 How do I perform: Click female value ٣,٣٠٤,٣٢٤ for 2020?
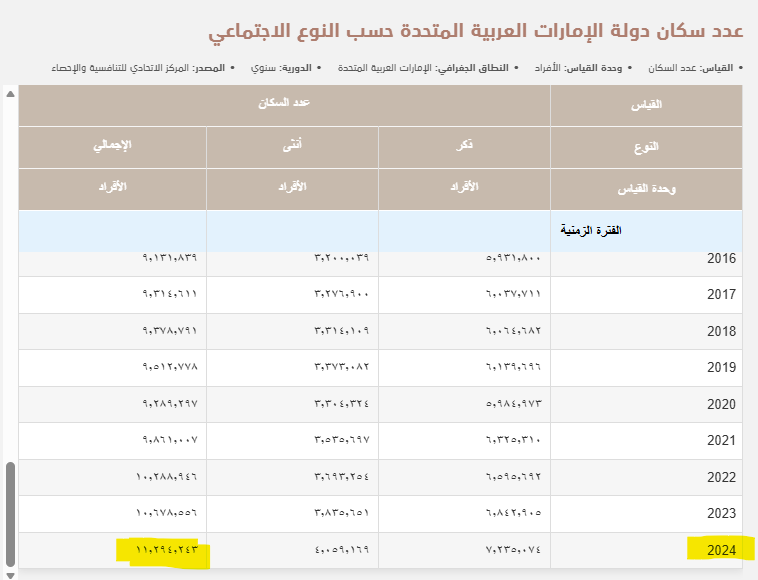point(342,405)
